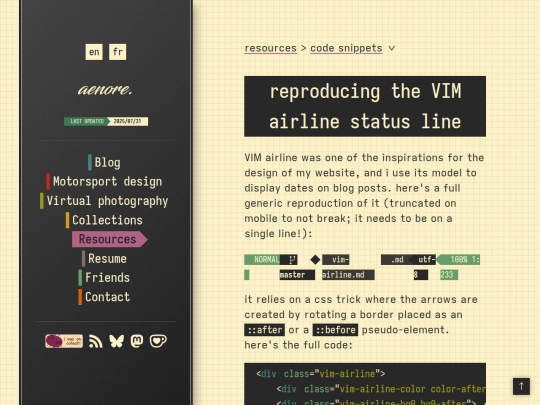Screen dimensions: 540x405
Task: Click the purple blob badge in sidebar
Action: 64,341
